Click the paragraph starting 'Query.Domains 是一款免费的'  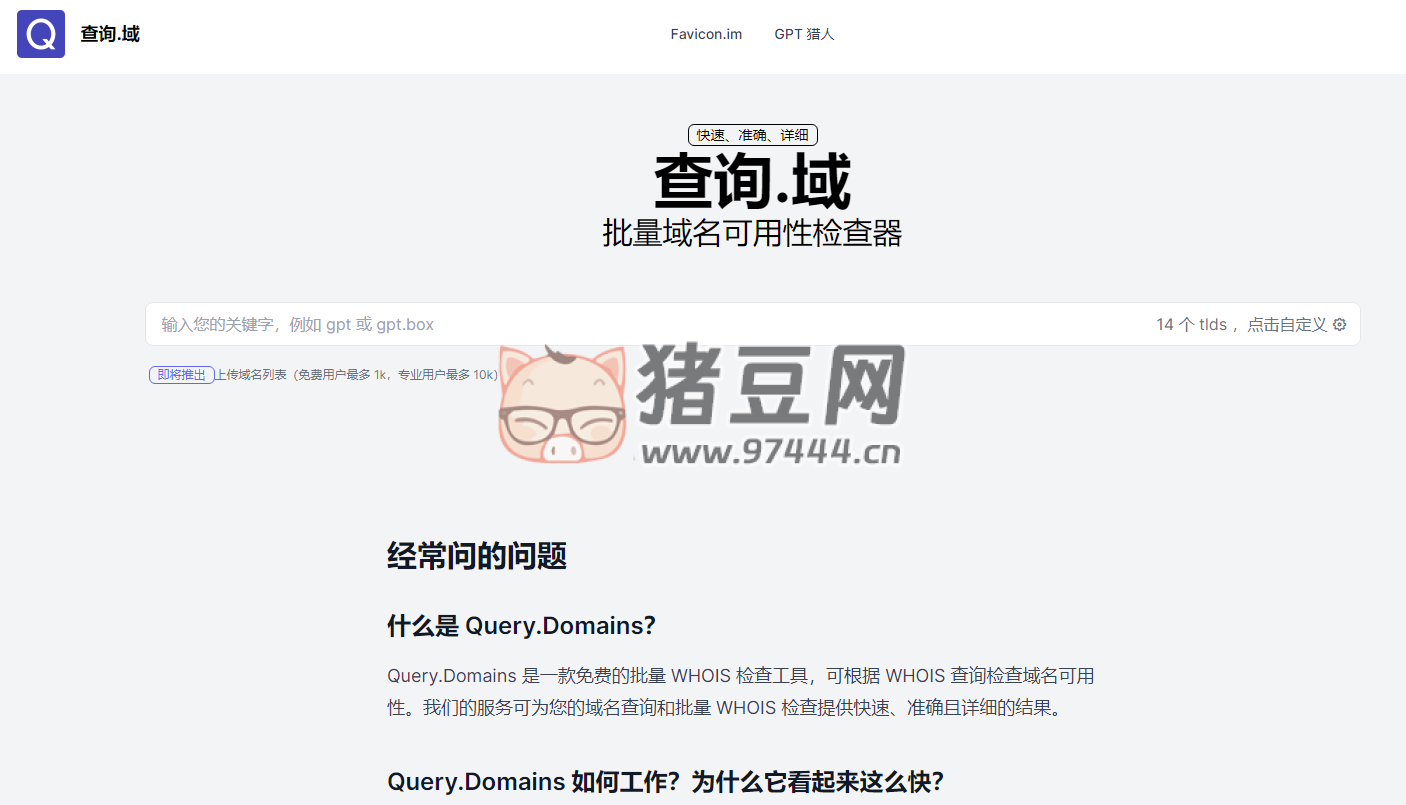pyautogui.click(x=741, y=692)
